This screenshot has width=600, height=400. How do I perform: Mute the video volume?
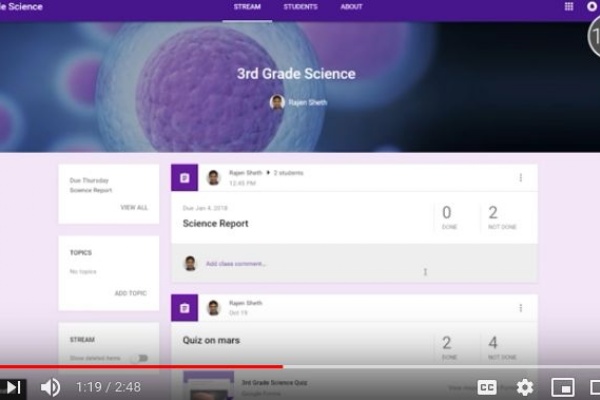[x=50, y=387]
